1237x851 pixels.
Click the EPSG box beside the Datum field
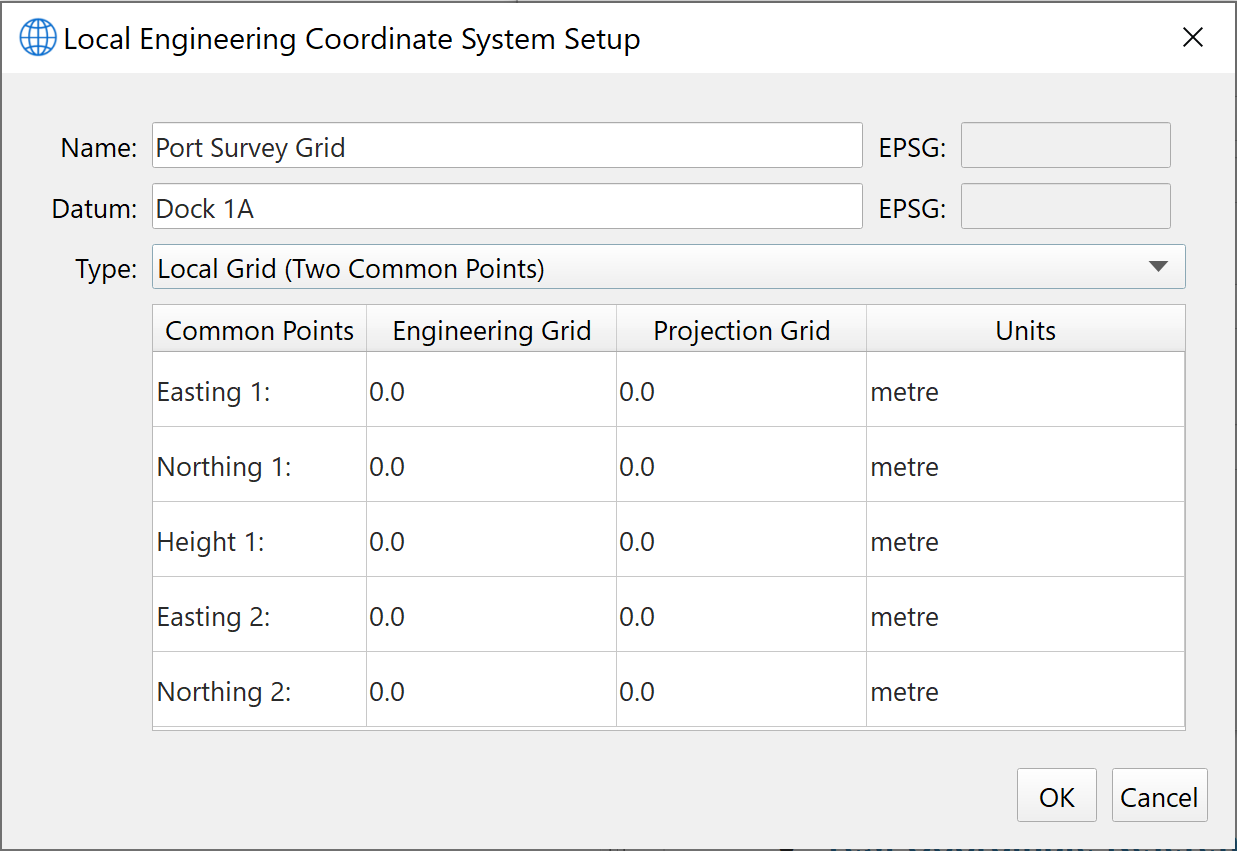click(x=1065, y=207)
